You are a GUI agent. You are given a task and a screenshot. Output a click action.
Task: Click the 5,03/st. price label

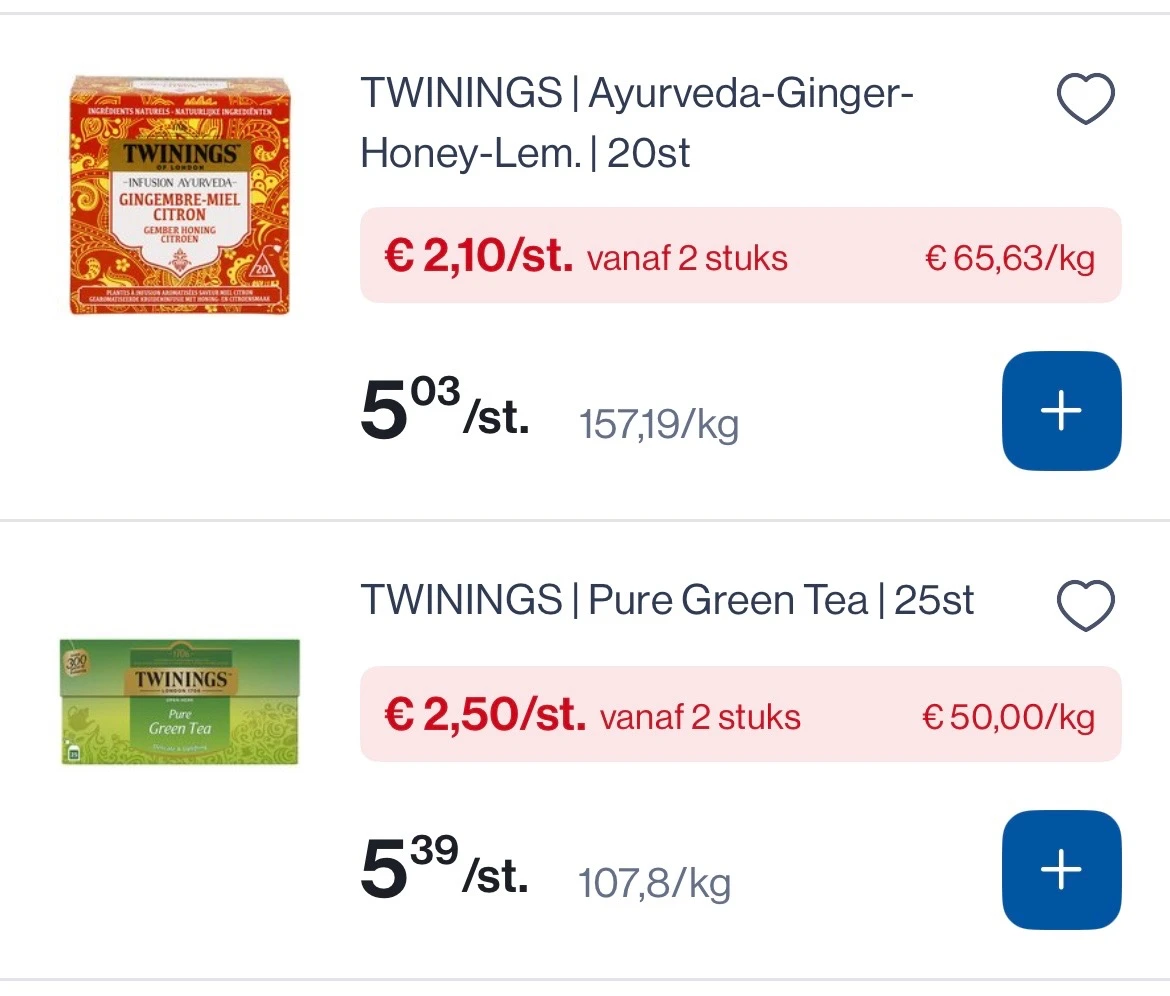(x=443, y=410)
